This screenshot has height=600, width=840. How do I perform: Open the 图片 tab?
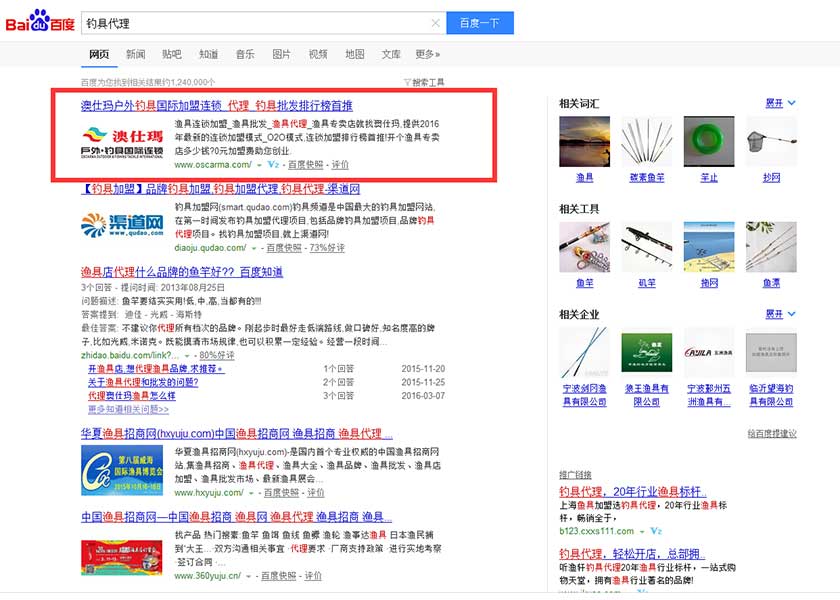[x=281, y=54]
